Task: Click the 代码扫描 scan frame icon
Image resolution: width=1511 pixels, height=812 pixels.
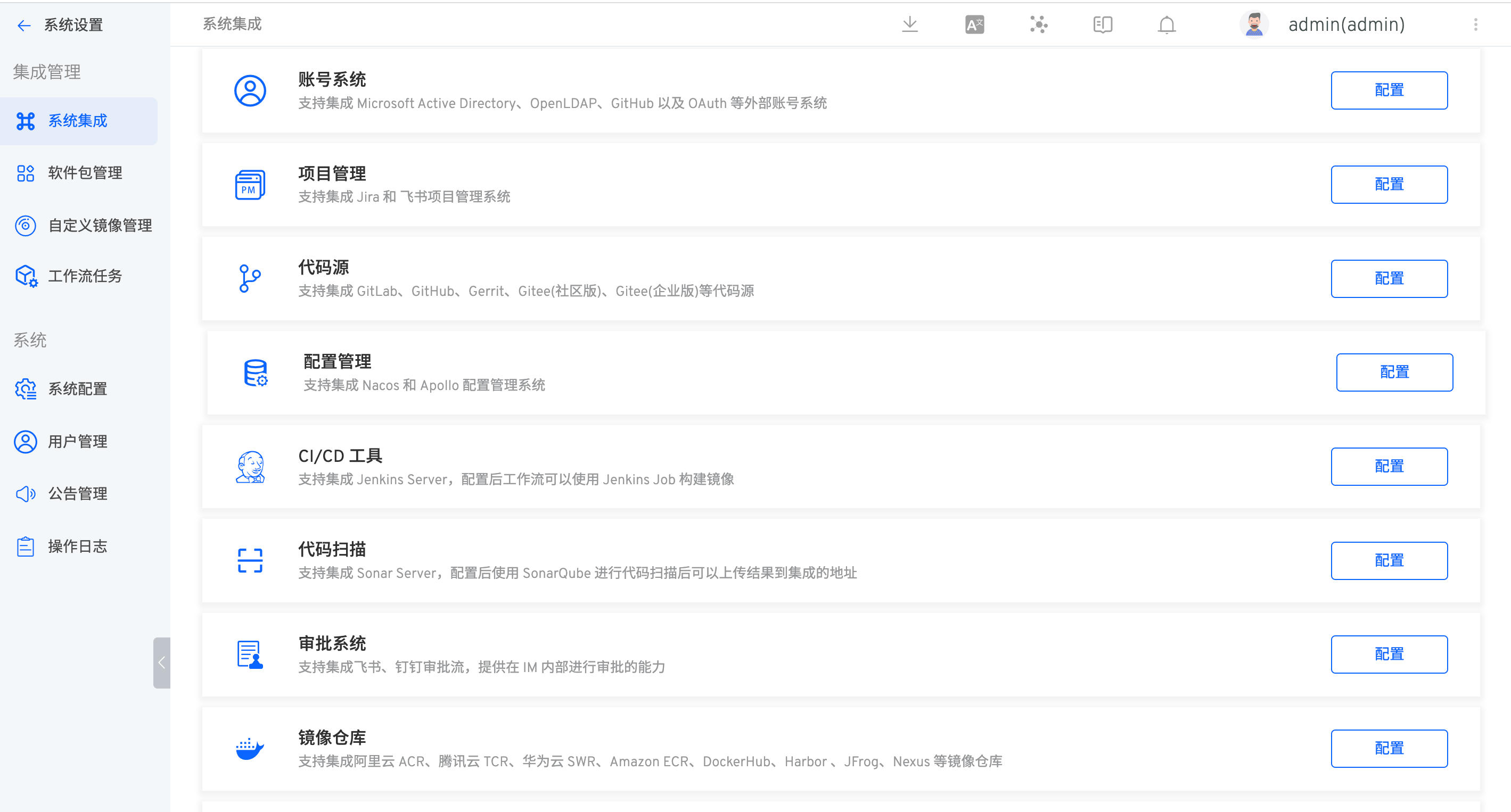Action: click(x=250, y=560)
